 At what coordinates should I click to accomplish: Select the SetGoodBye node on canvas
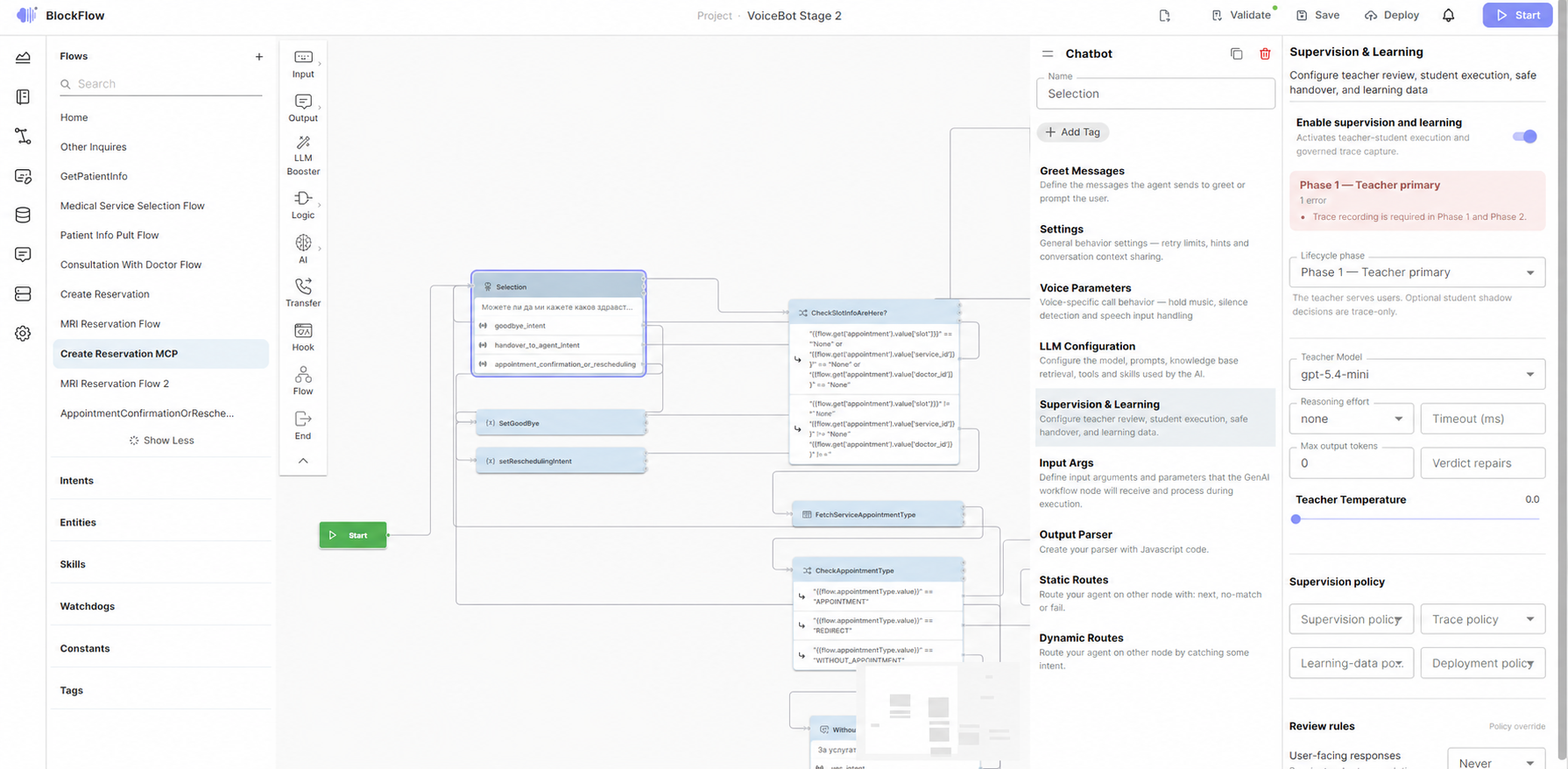pos(561,423)
